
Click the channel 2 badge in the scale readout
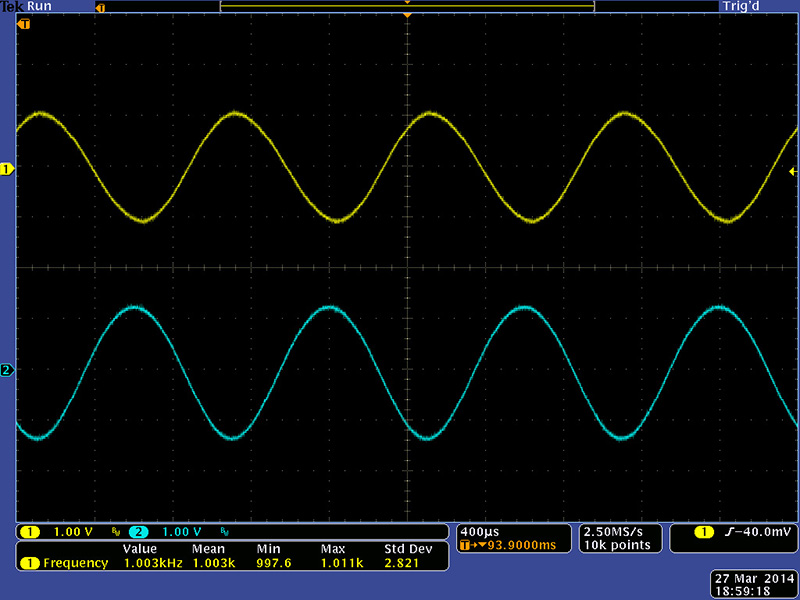click(138, 531)
